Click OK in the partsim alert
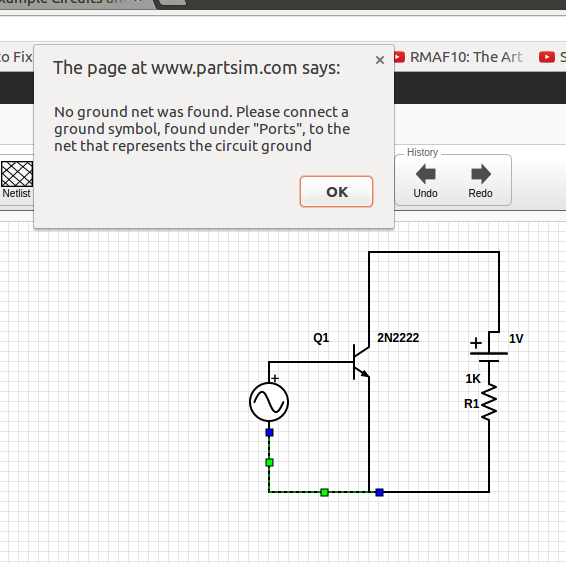The image size is (566, 563). point(336,192)
